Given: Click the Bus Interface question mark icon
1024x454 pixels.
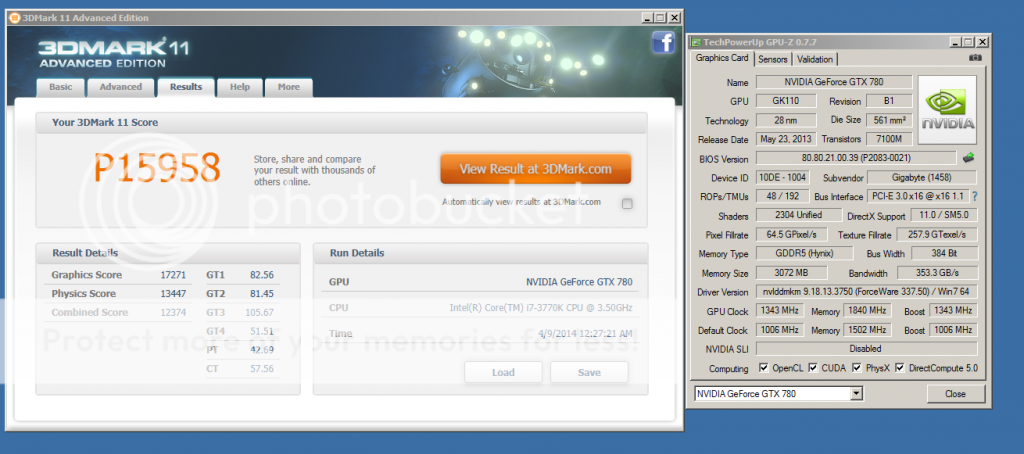Looking at the screenshot, I should coord(974,196).
